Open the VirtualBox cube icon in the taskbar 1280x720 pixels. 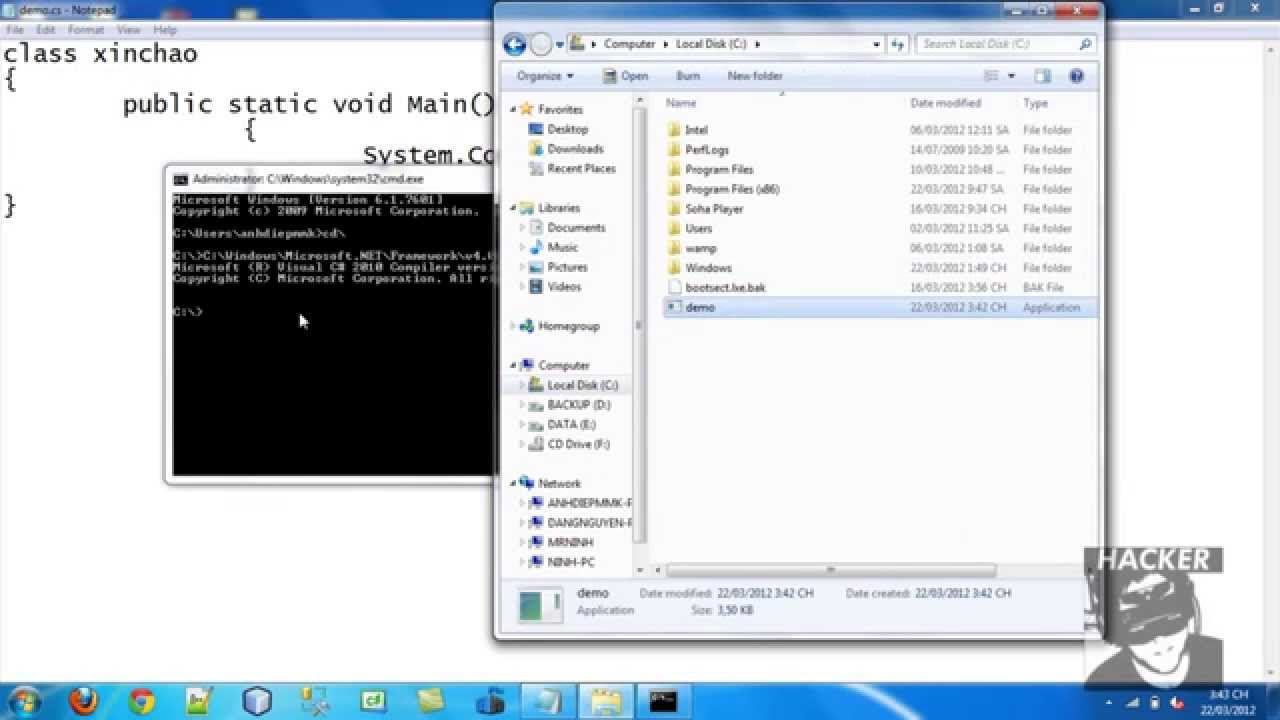[x=258, y=701]
